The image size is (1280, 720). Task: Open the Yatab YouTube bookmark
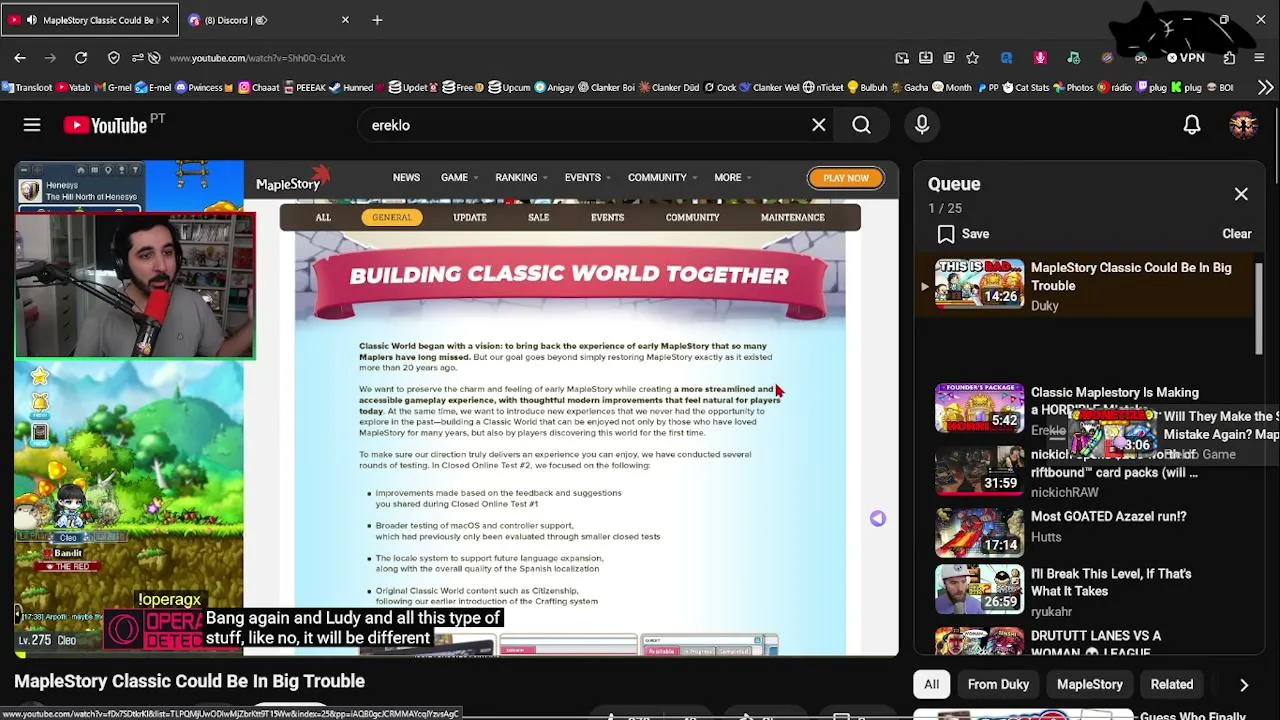(74, 88)
